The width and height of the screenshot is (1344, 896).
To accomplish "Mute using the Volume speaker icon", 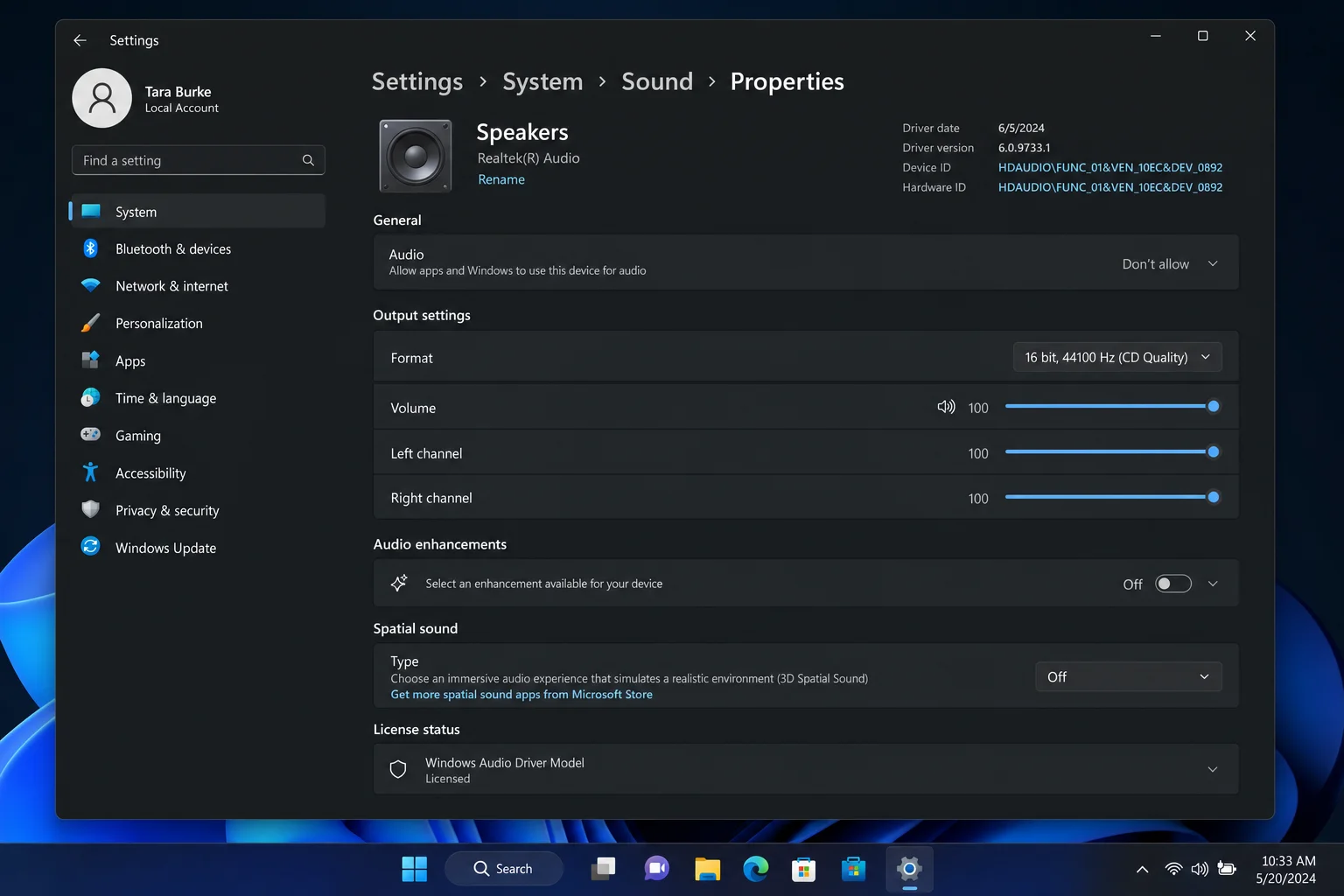I will tap(946, 407).
